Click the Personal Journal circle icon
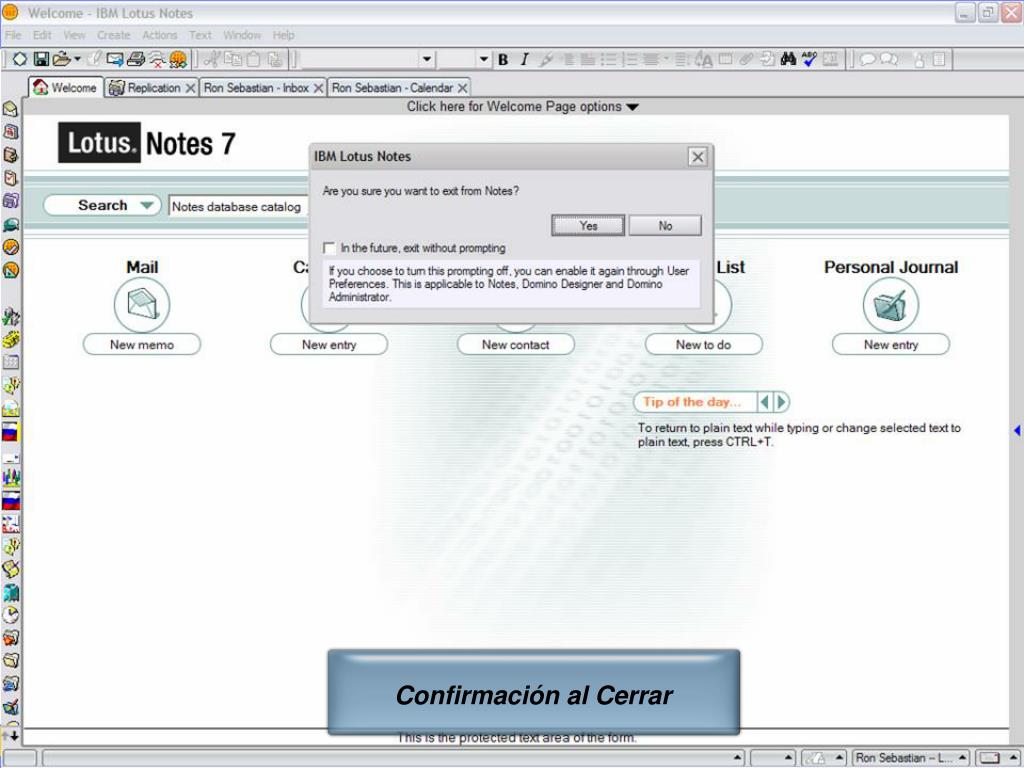 click(891, 305)
